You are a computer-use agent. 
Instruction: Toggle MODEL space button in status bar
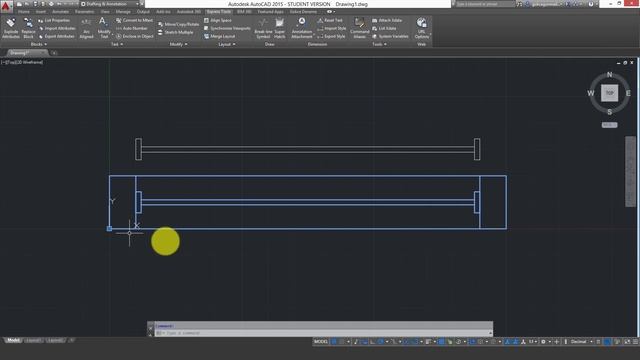(321, 342)
